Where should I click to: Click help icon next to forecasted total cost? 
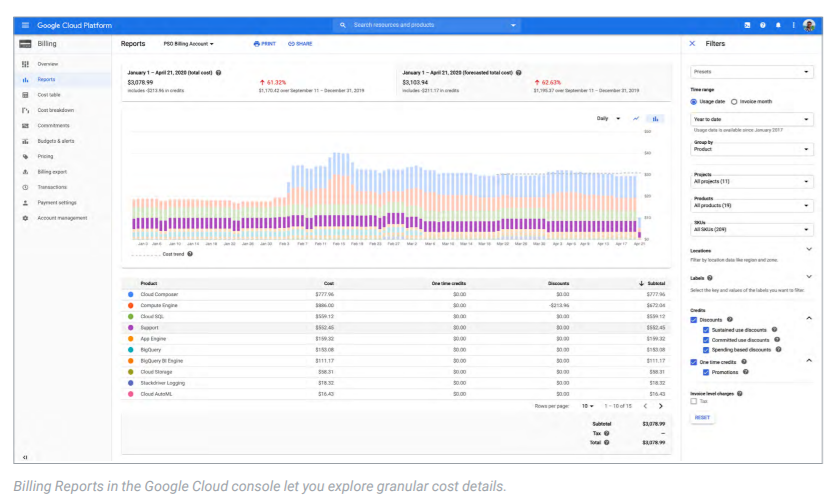[x=519, y=73]
